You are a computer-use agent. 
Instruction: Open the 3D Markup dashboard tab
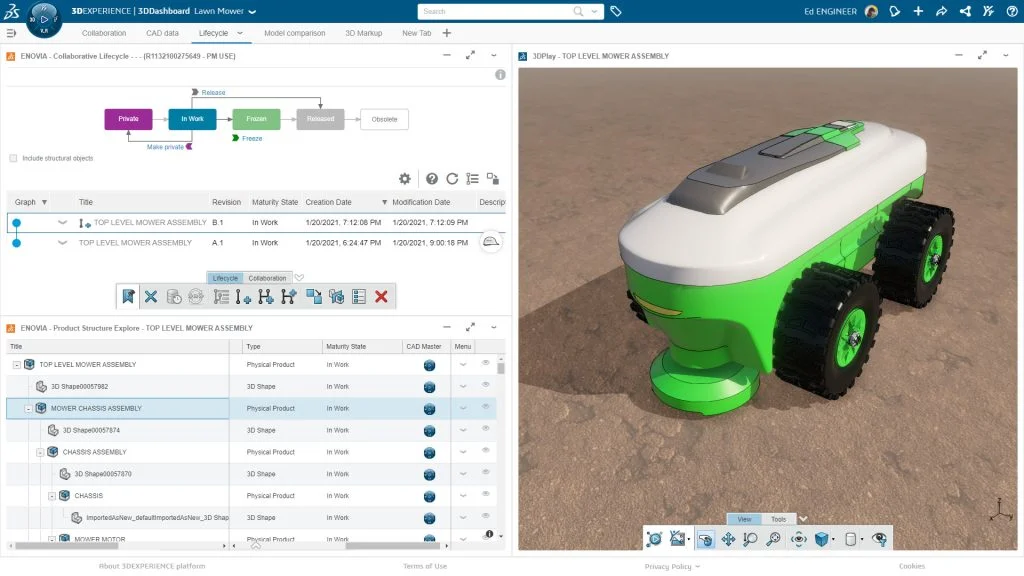coord(362,32)
